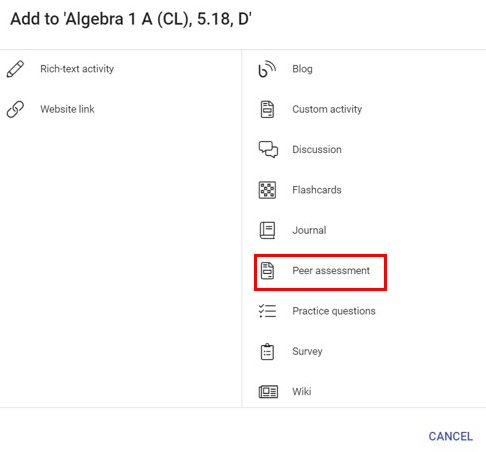Cancel the Add to Algebra dialog
This screenshot has width=486, height=452.
450,436
